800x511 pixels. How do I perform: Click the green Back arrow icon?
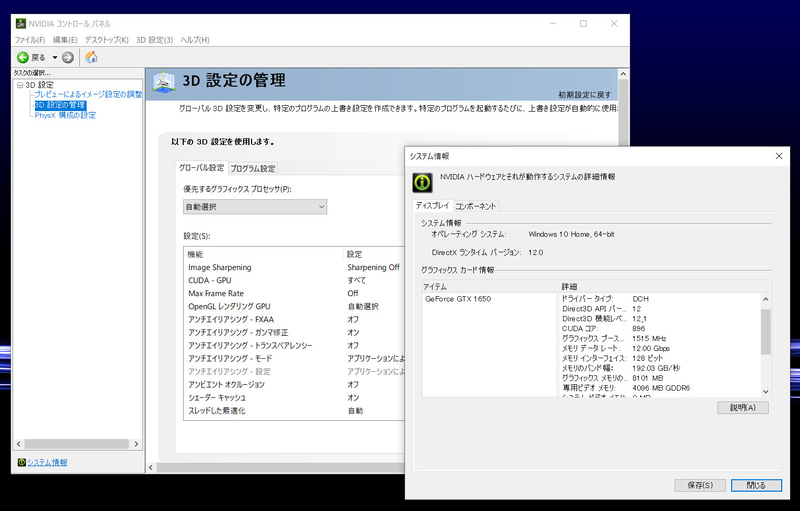coord(22,57)
